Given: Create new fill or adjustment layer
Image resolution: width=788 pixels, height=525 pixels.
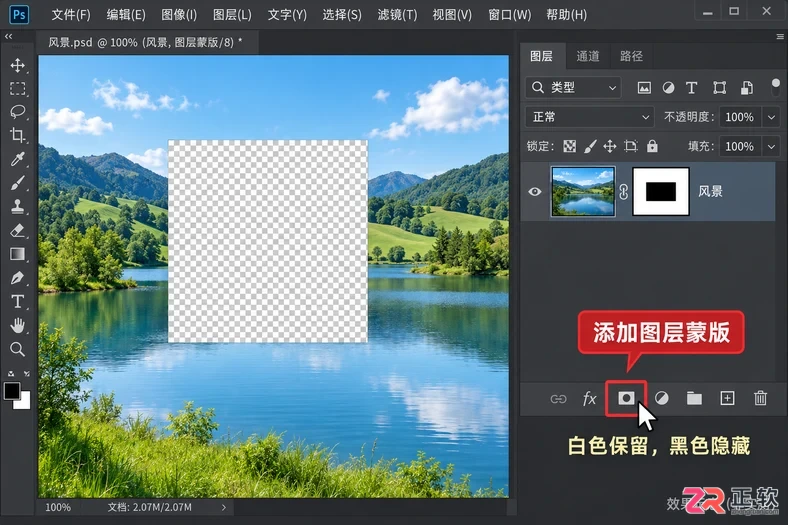Looking at the screenshot, I should [x=662, y=398].
